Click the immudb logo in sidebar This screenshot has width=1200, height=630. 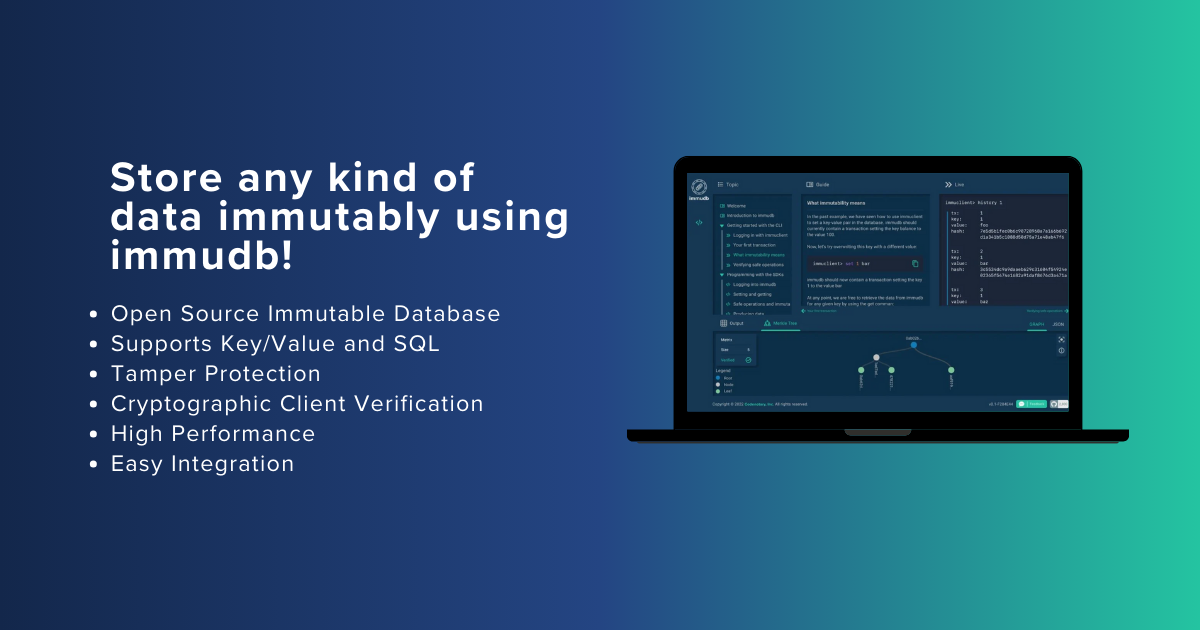click(700, 186)
